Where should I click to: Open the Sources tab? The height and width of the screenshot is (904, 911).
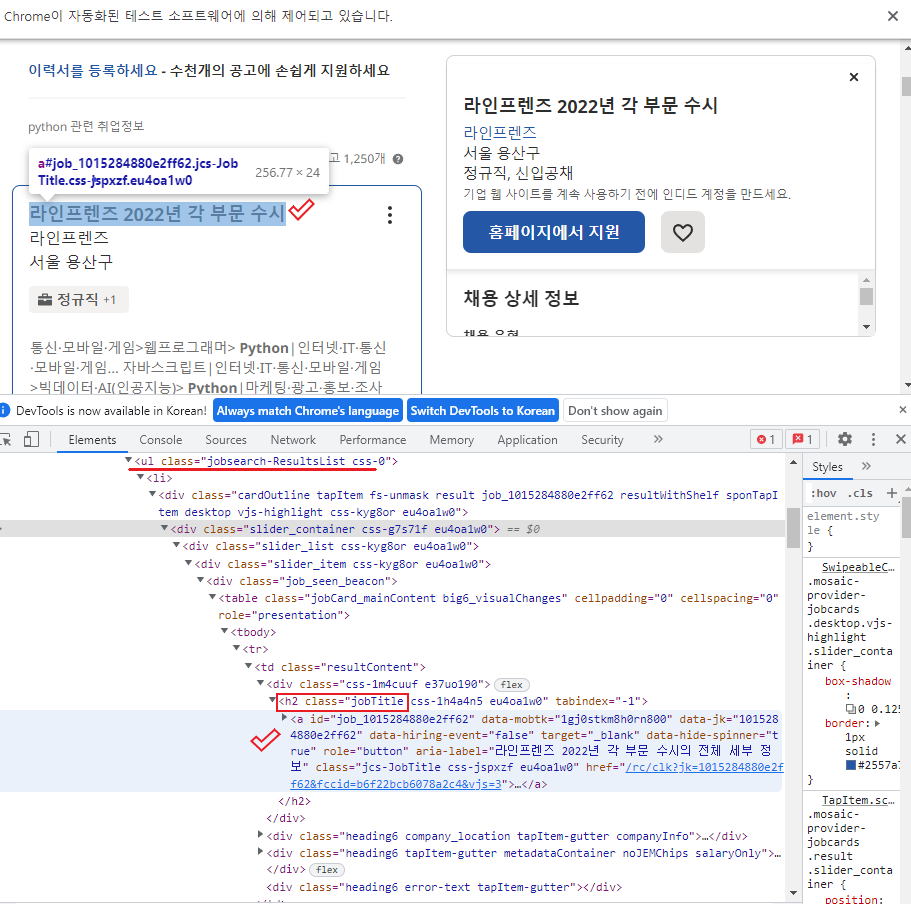[226, 440]
